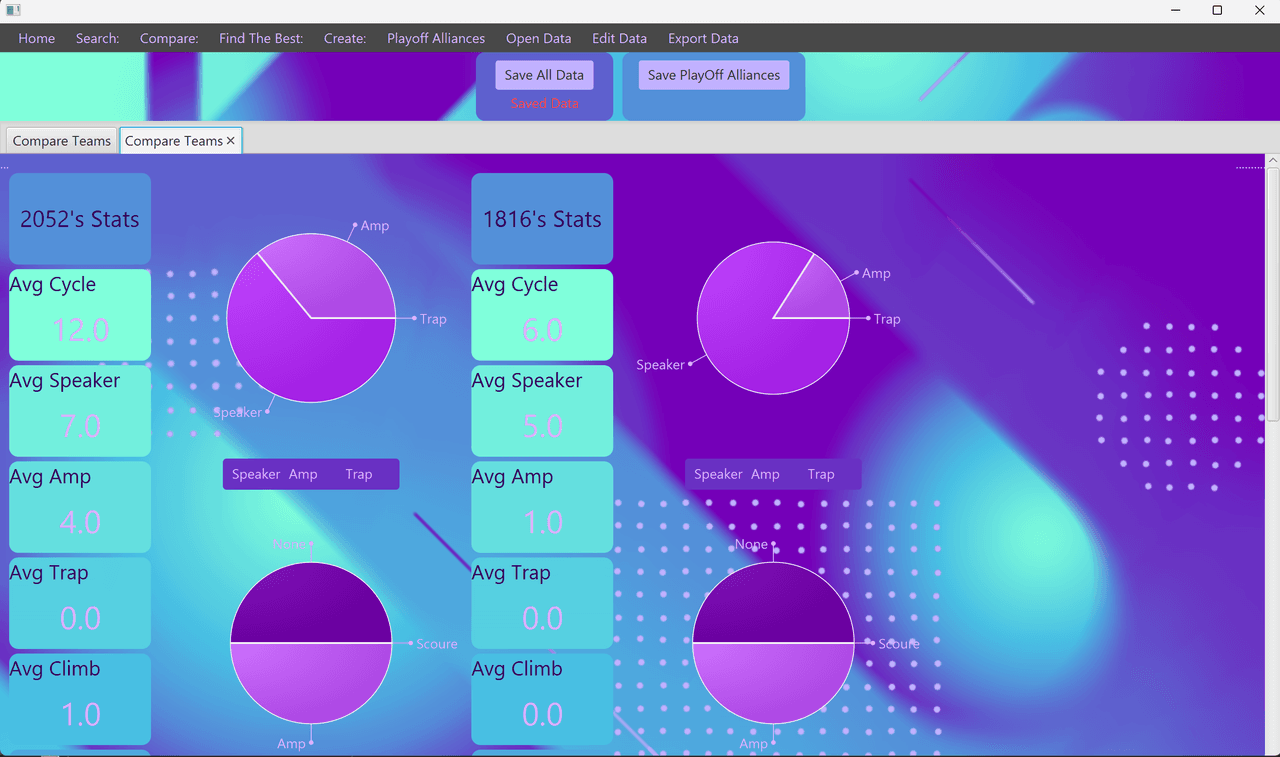
Task: Click the Open Data menu item
Action: click(538, 38)
